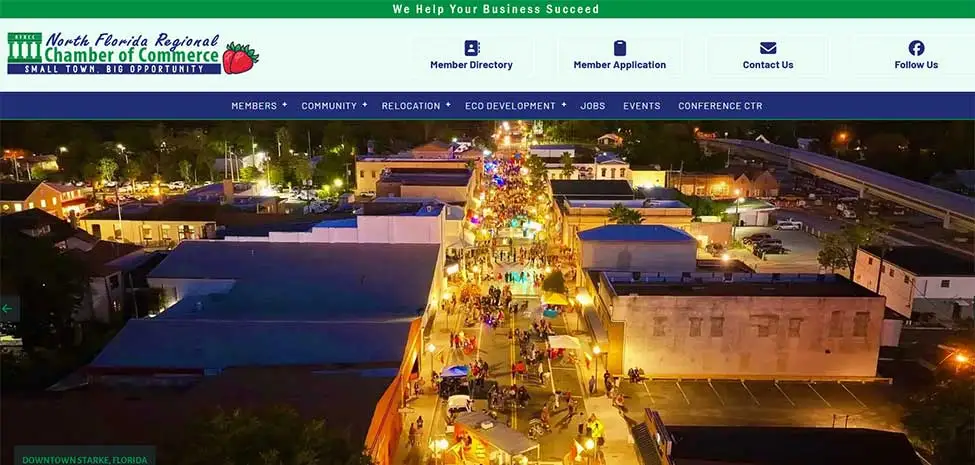Go to the Jobs page
Image resolution: width=975 pixels, height=465 pixels.
click(593, 106)
